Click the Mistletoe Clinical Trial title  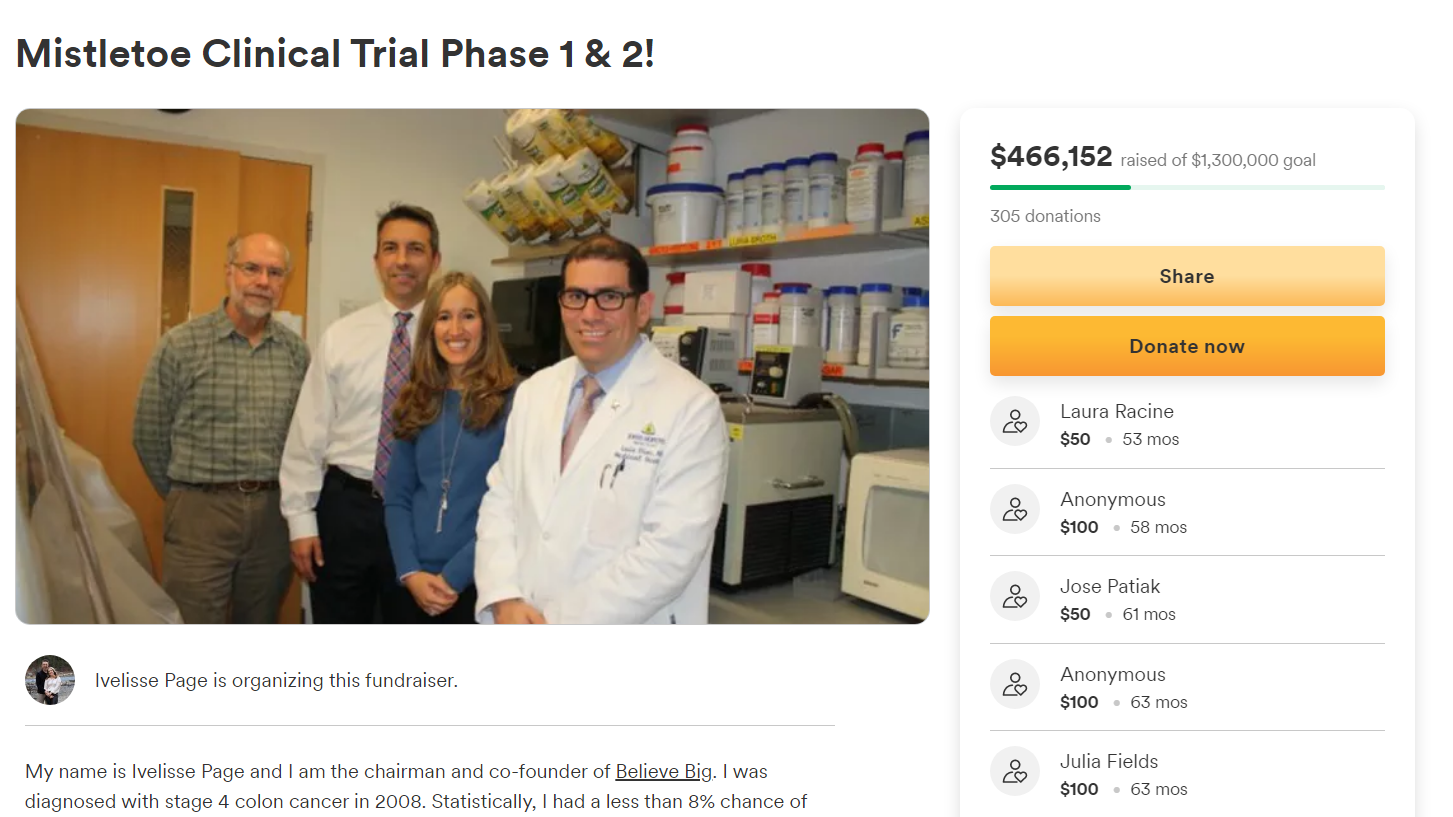tap(335, 53)
